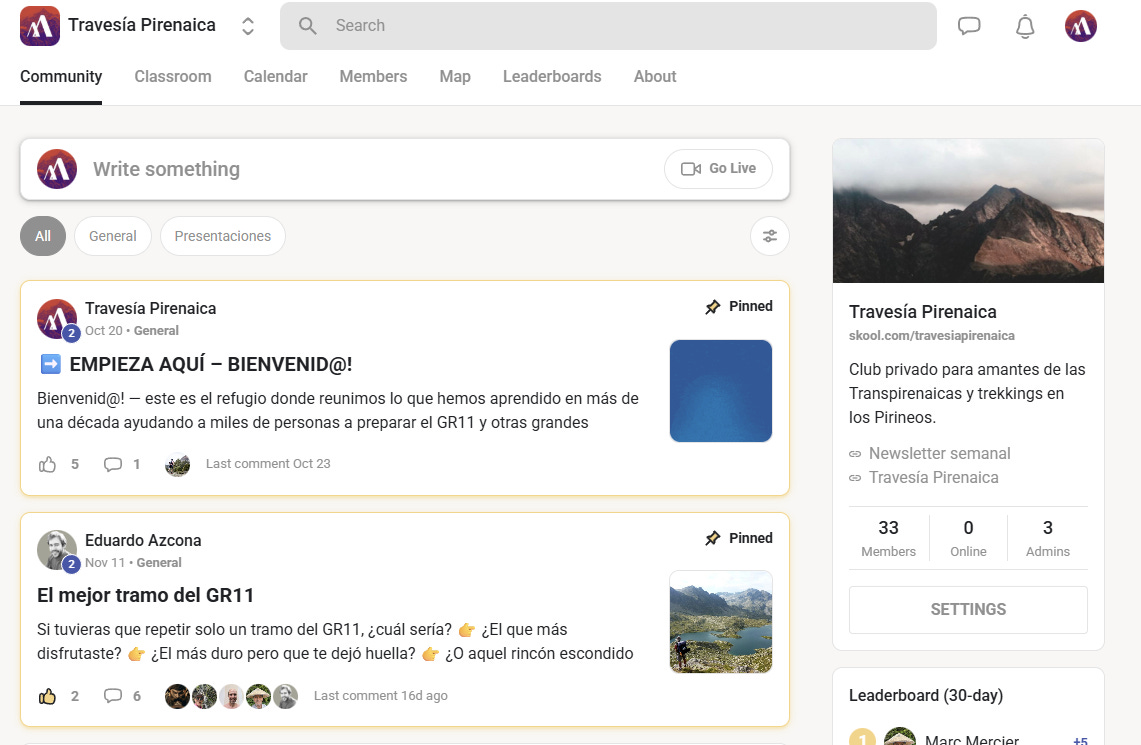
Task: Click the last commenter avatar on GR11 post
Action: pyautogui.click(x=285, y=696)
